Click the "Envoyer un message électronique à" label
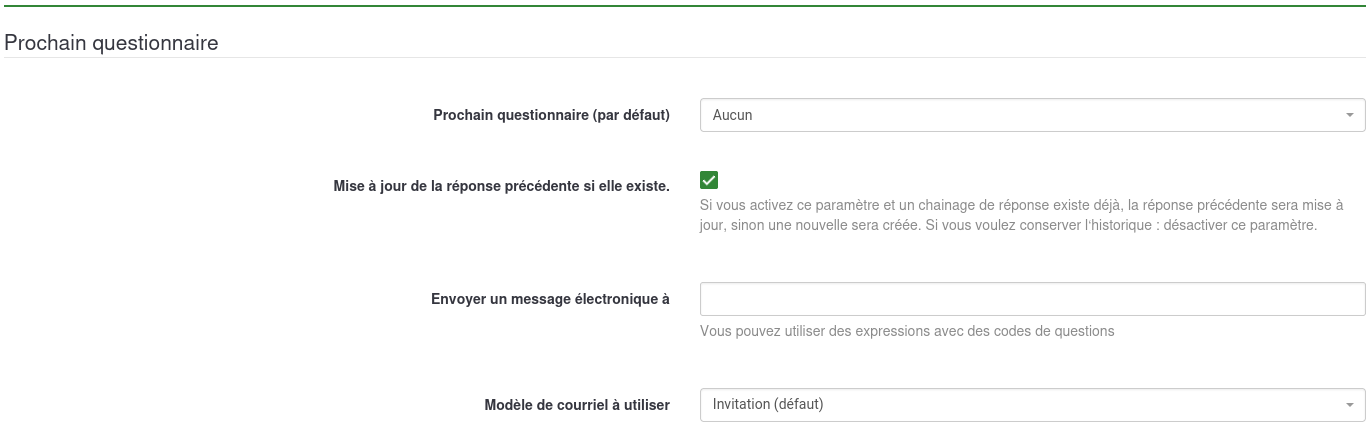1372x436 pixels. pyautogui.click(x=550, y=299)
